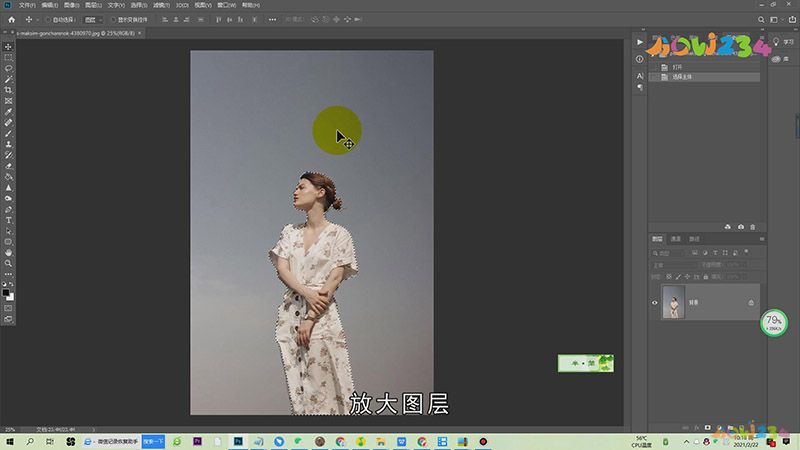Select the Healing Brush tool
Viewport: 800px width, 450px height.
[x=8, y=122]
